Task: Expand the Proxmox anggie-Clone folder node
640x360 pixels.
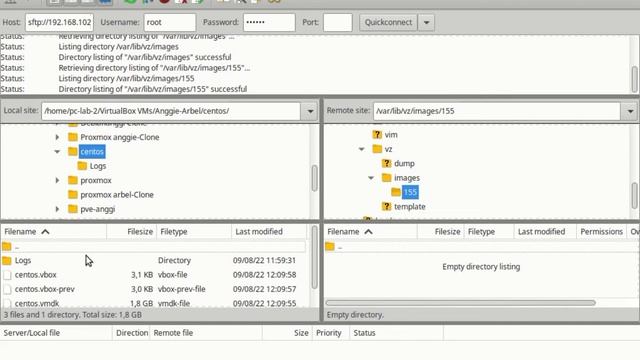Action: coord(58,137)
